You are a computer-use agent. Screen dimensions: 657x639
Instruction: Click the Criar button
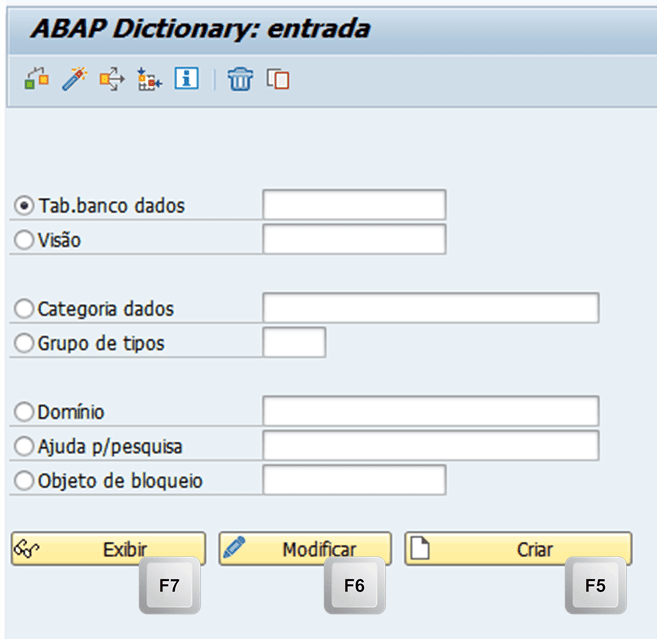[x=518, y=548]
